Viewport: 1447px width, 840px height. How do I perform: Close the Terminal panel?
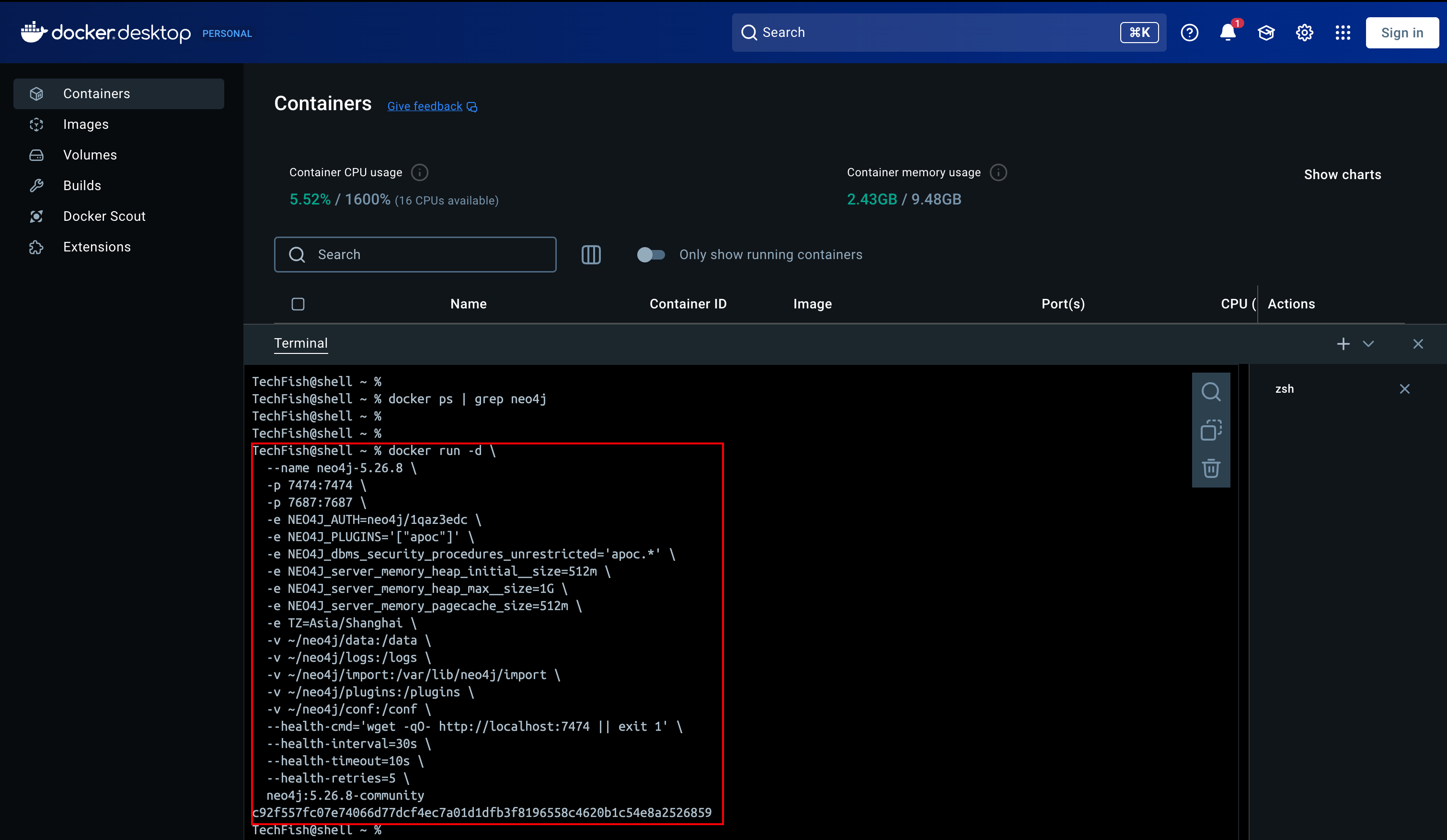click(1418, 344)
